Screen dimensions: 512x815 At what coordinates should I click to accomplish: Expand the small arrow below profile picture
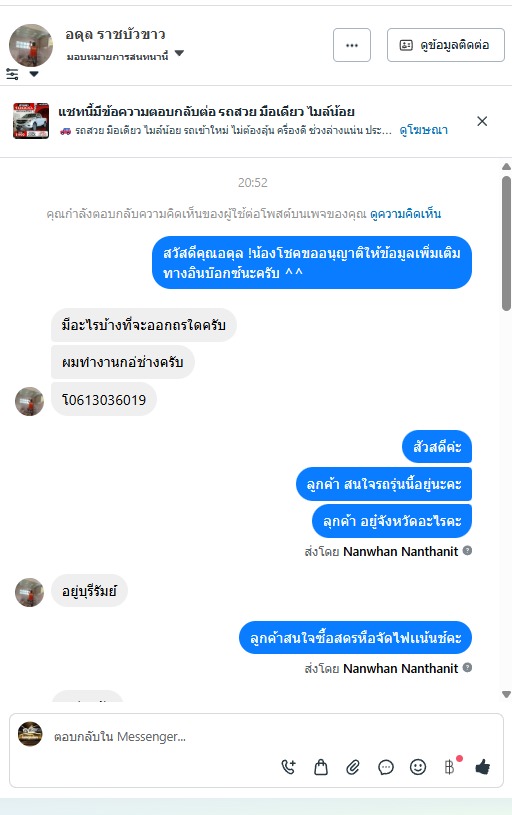34,74
